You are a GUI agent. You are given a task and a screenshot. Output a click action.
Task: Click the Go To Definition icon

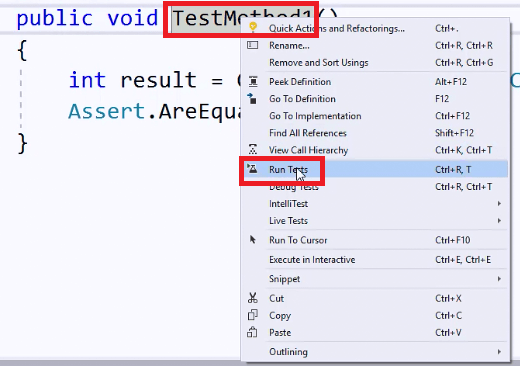[x=252, y=99]
